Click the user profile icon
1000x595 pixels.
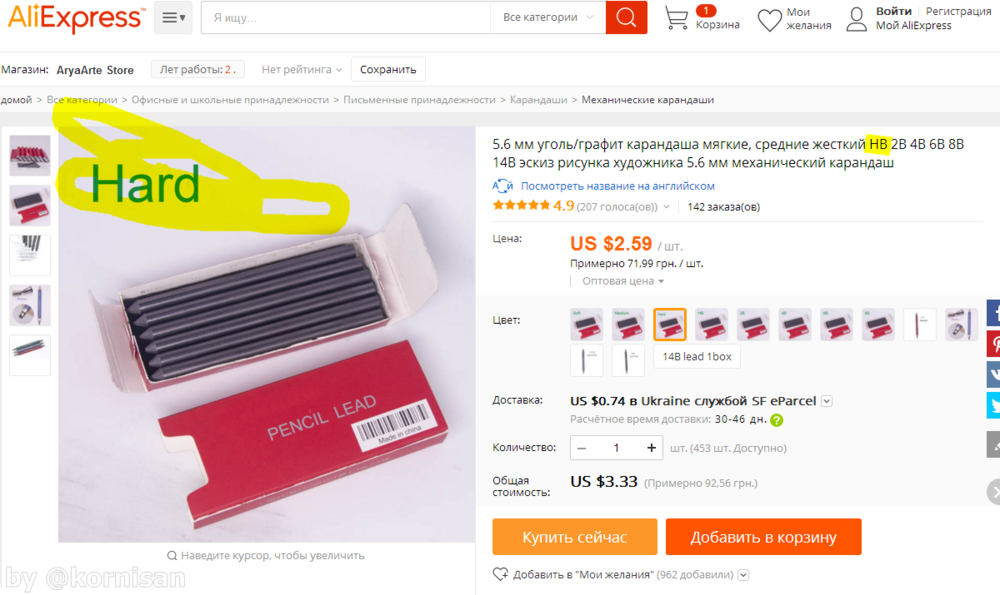[857, 19]
